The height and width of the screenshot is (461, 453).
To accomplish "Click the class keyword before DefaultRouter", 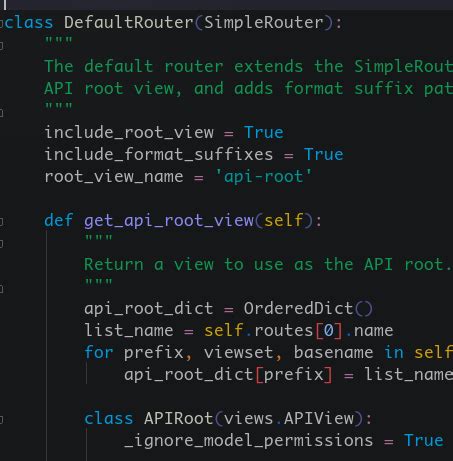I will point(29,23).
